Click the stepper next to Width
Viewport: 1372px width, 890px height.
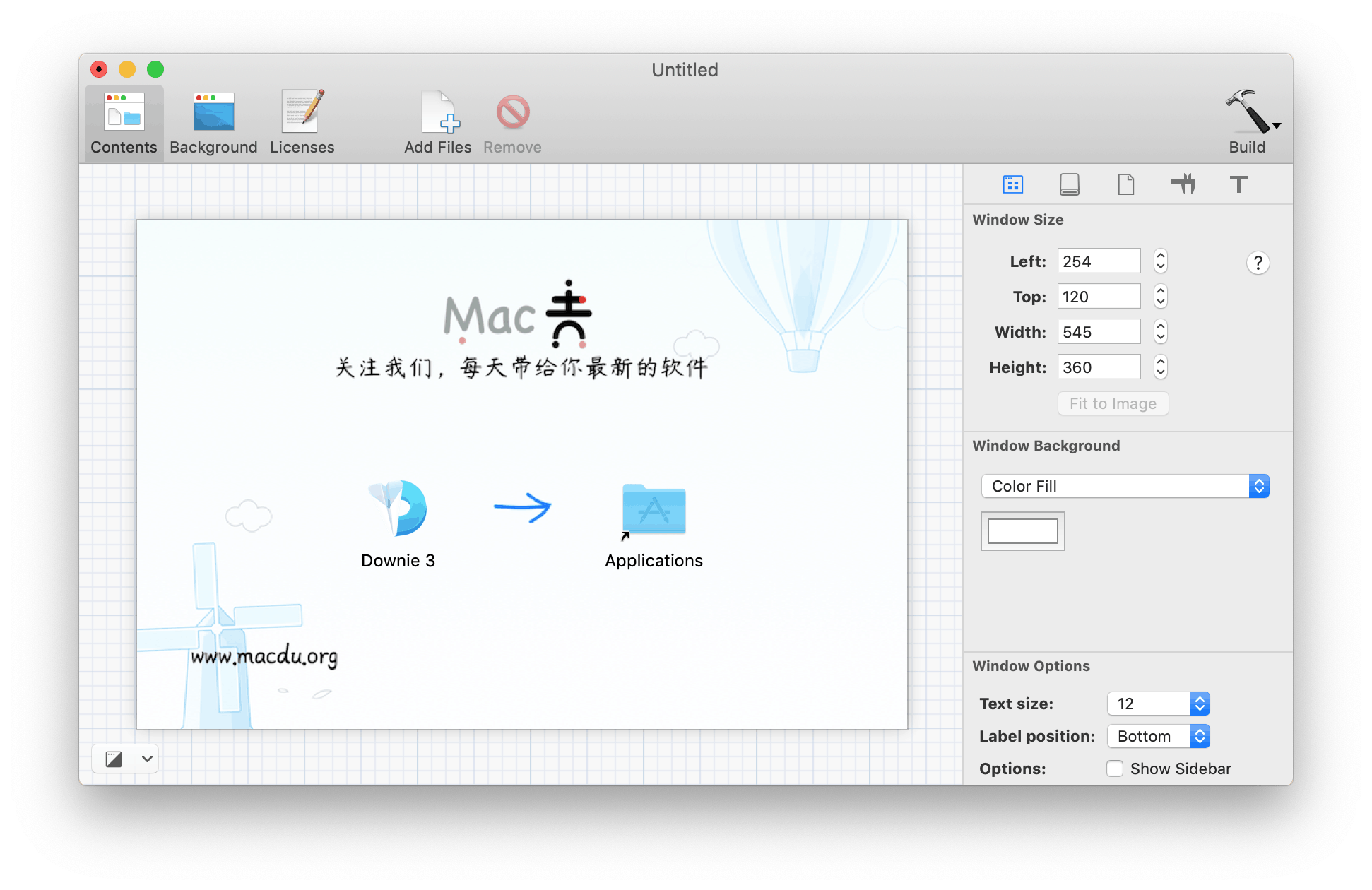tap(1161, 332)
